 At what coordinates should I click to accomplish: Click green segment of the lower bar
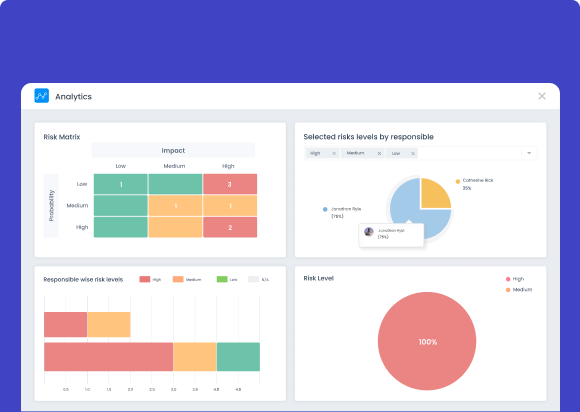[238, 357]
